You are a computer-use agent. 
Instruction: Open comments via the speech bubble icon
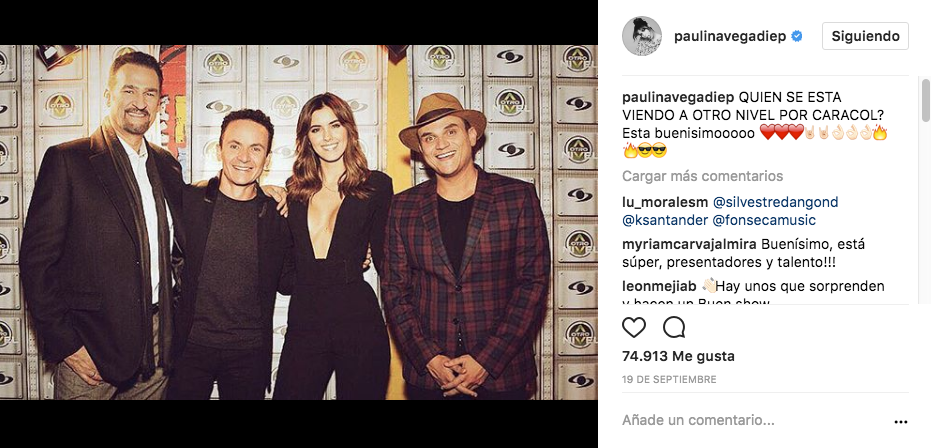click(674, 328)
